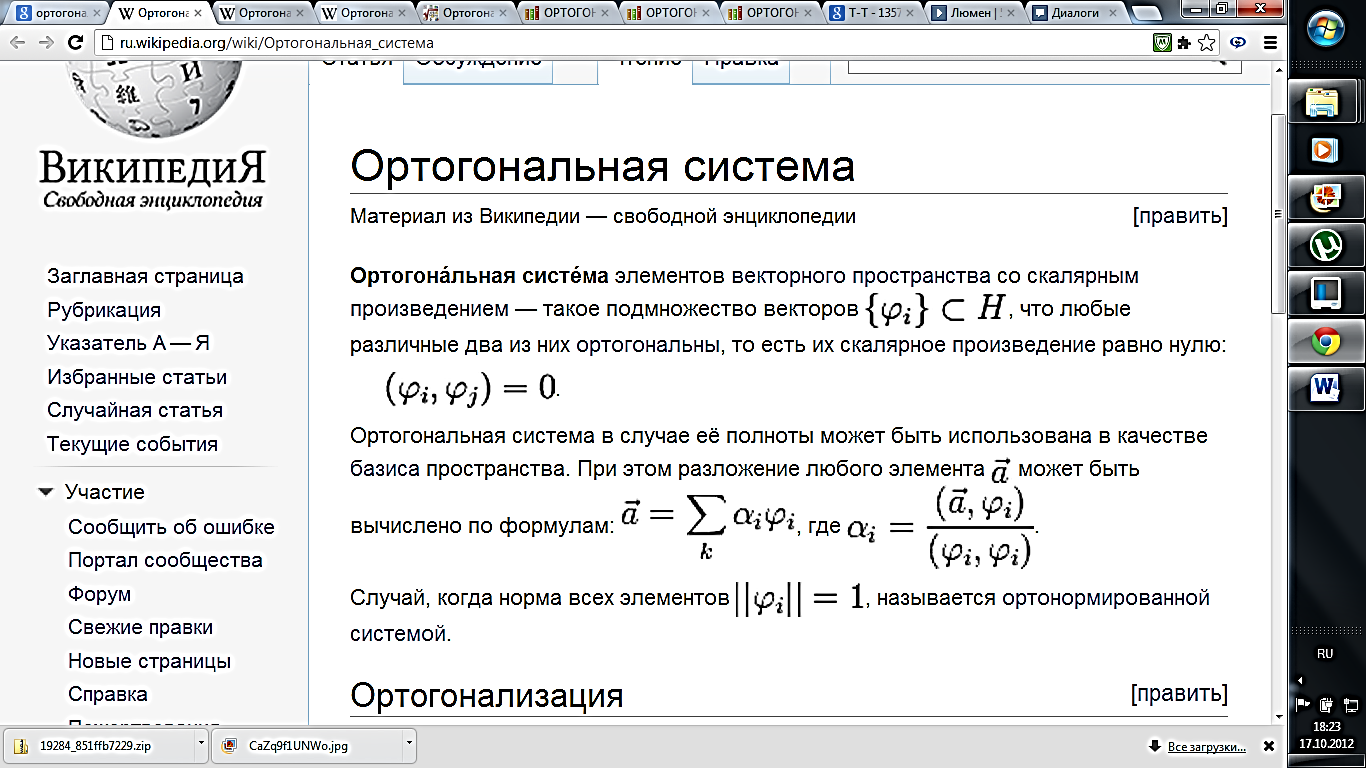Open downloaded image CaZq9f1UNWo.jpg
The height and width of the screenshot is (768, 1366).
[x=305, y=745]
